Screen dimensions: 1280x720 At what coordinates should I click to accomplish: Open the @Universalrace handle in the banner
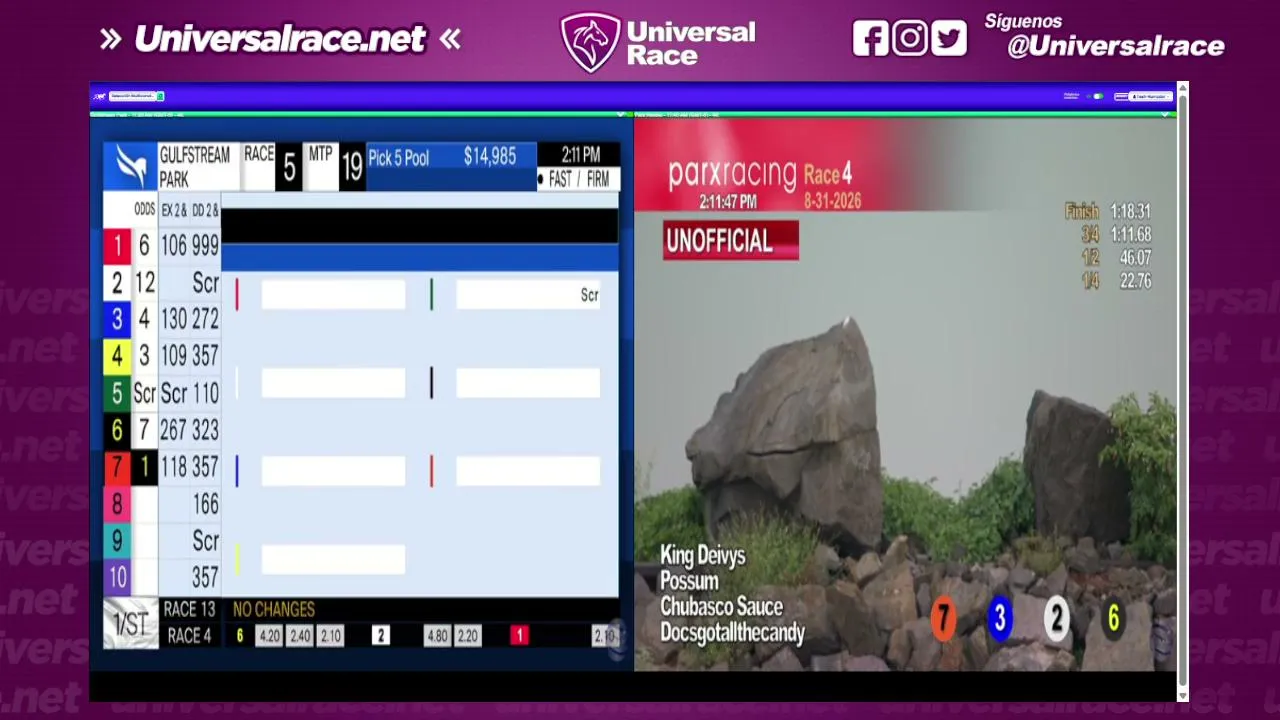[1115, 46]
